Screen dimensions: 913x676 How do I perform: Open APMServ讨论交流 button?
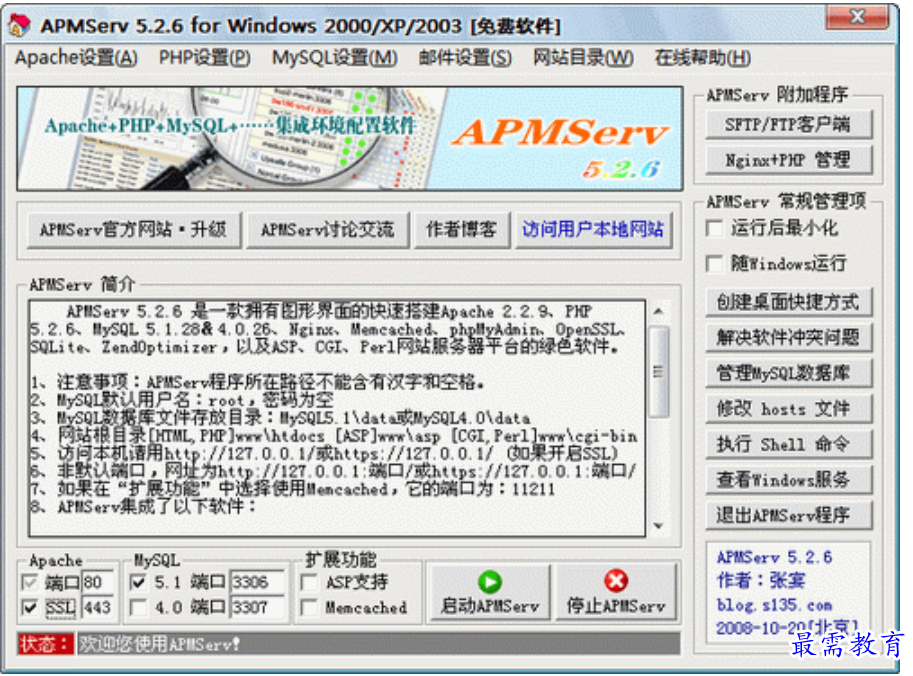coord(328,230)
